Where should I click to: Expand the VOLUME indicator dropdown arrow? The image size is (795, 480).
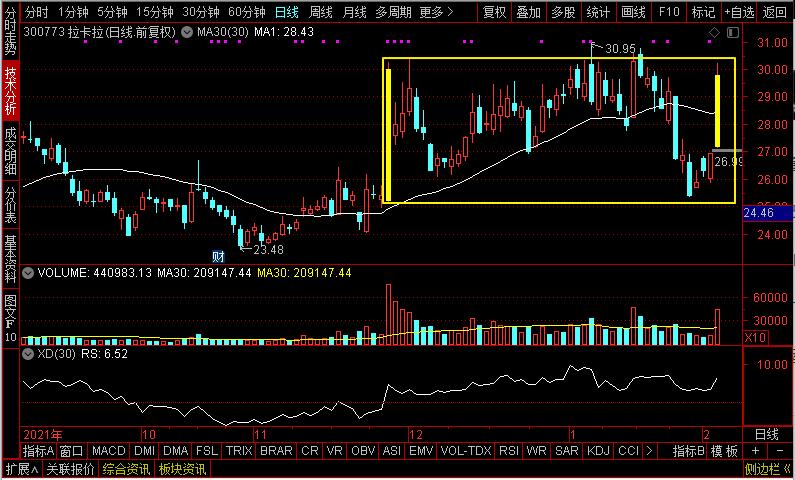pyautogui.click(x=28, y=273)
